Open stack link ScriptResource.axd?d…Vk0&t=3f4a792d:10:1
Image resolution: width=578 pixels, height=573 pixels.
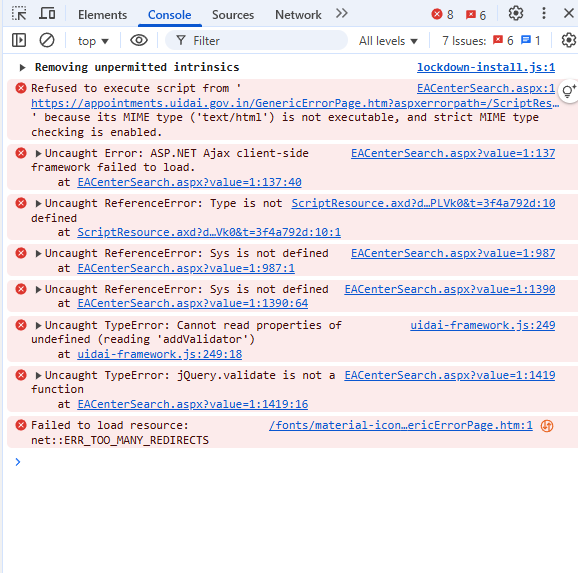coord(209,232)
